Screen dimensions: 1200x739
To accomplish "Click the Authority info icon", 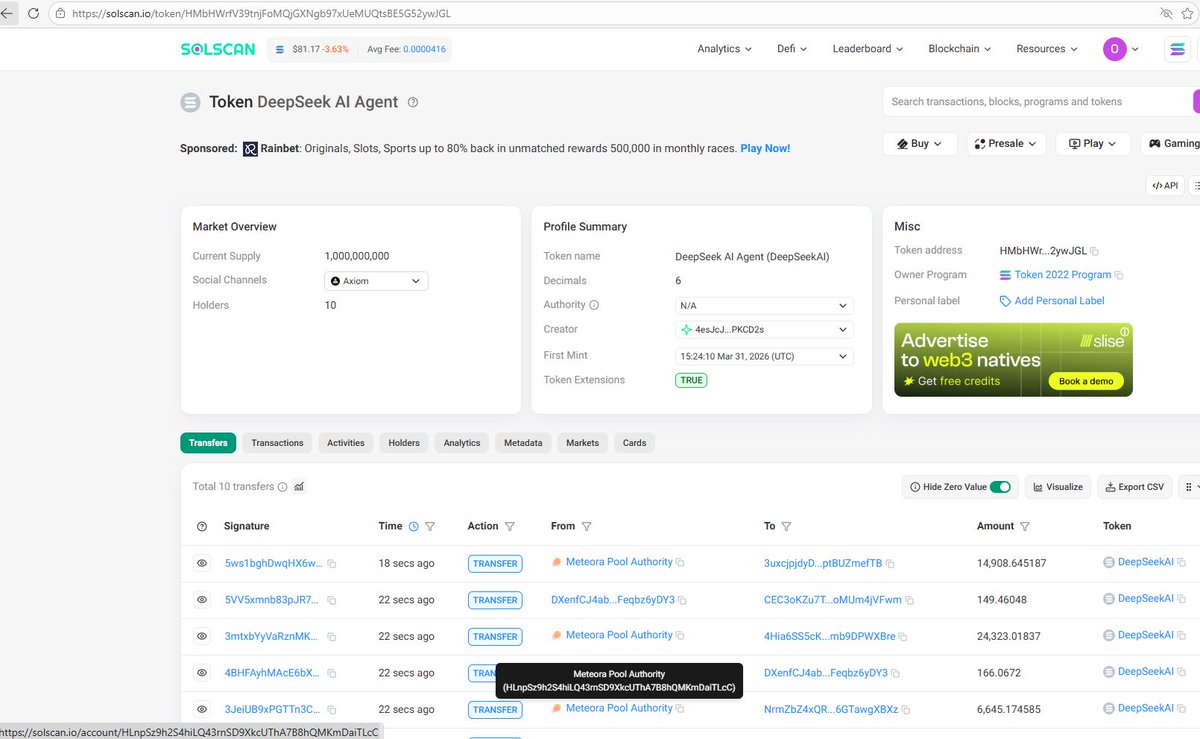I will pyautogui.click(x=594, y=305).
